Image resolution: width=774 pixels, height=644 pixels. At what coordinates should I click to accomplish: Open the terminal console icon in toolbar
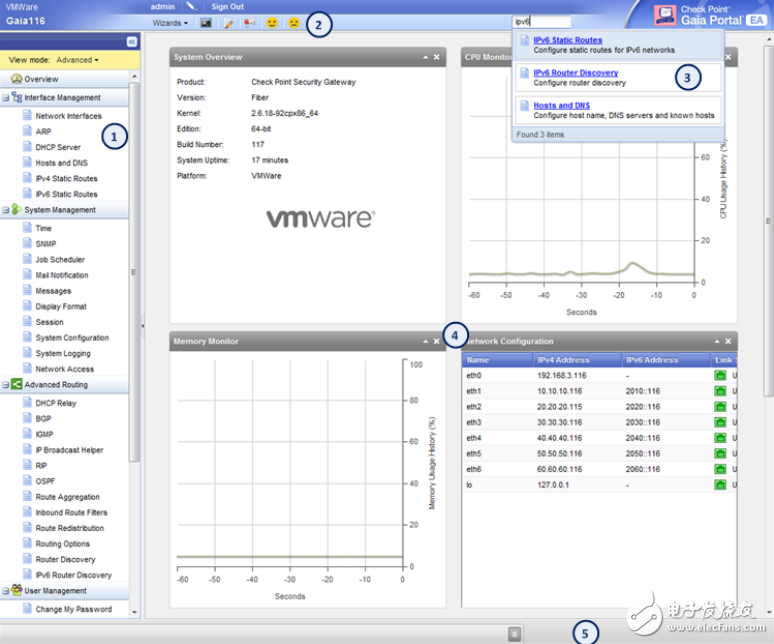206,22
